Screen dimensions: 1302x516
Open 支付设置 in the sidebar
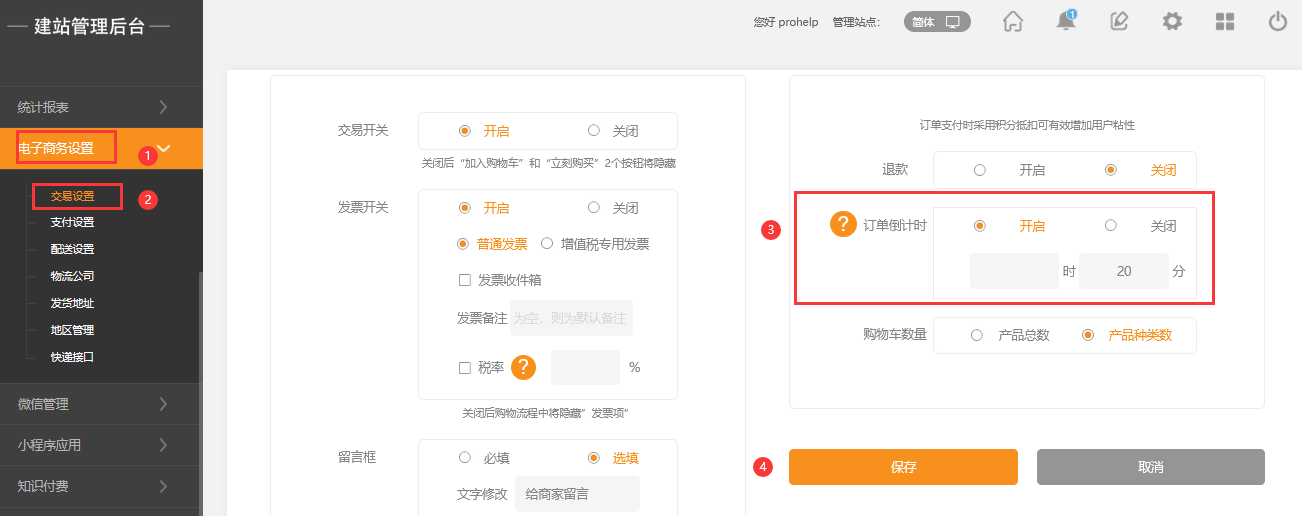tap(72, 222)
